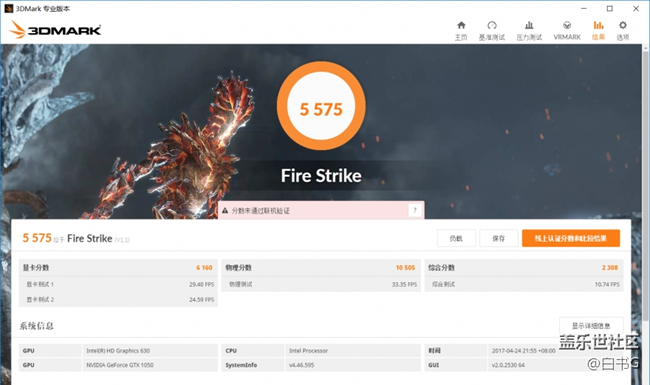Click the combined score value 2 308
Screen dimensions: 650x385
[x=610, y=268]
